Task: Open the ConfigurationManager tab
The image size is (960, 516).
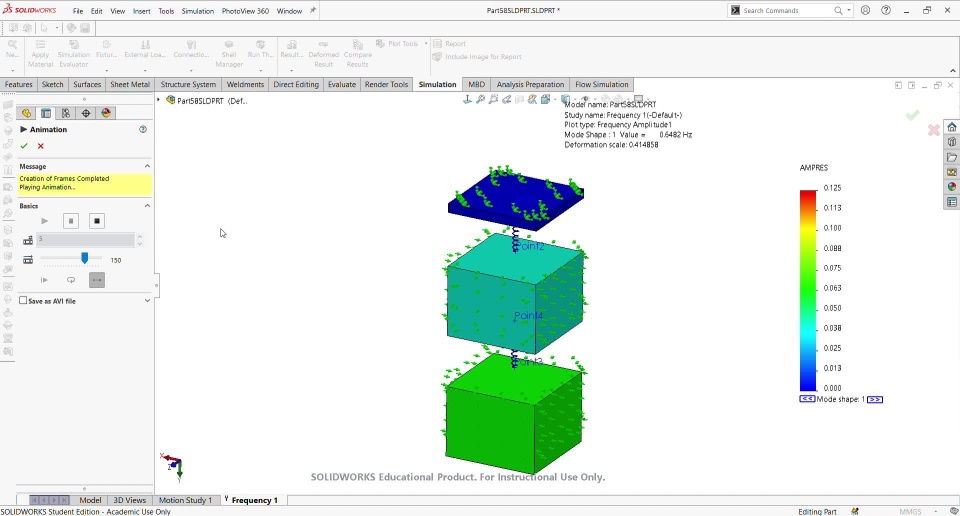Action: [66, 113]
